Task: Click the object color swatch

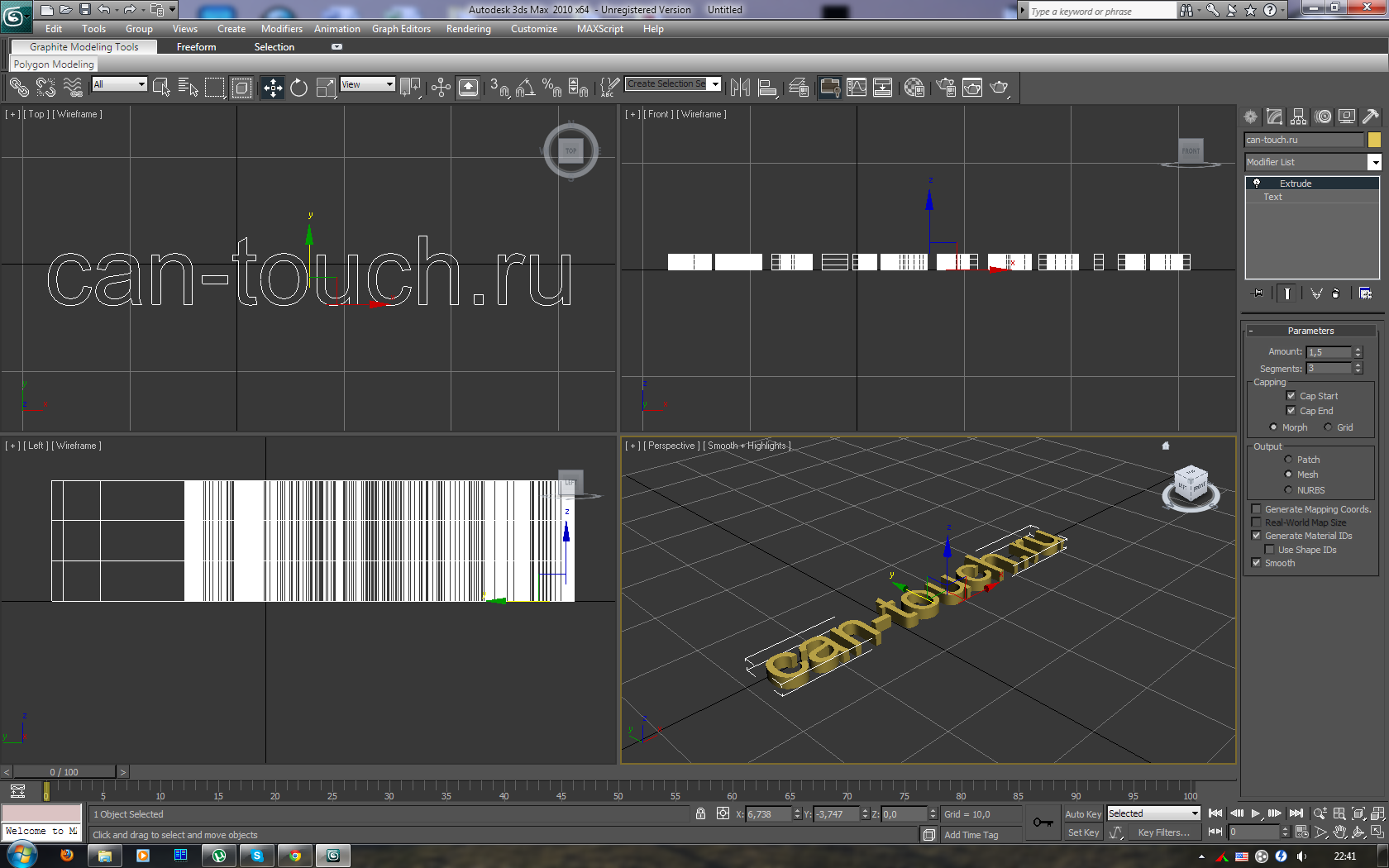Action: click(x=1374, y=140)
